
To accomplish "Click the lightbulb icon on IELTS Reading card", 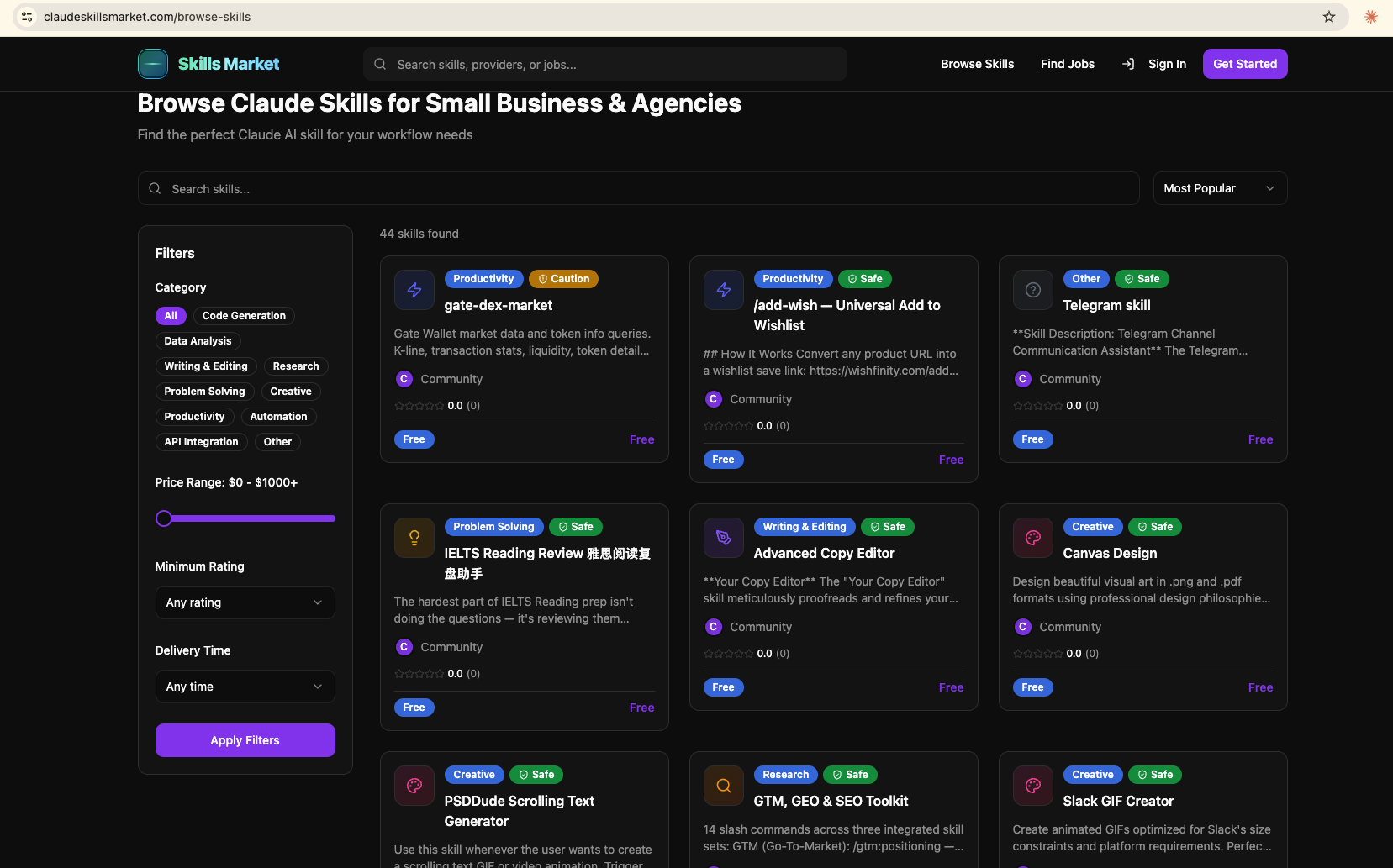I will 414,538.
